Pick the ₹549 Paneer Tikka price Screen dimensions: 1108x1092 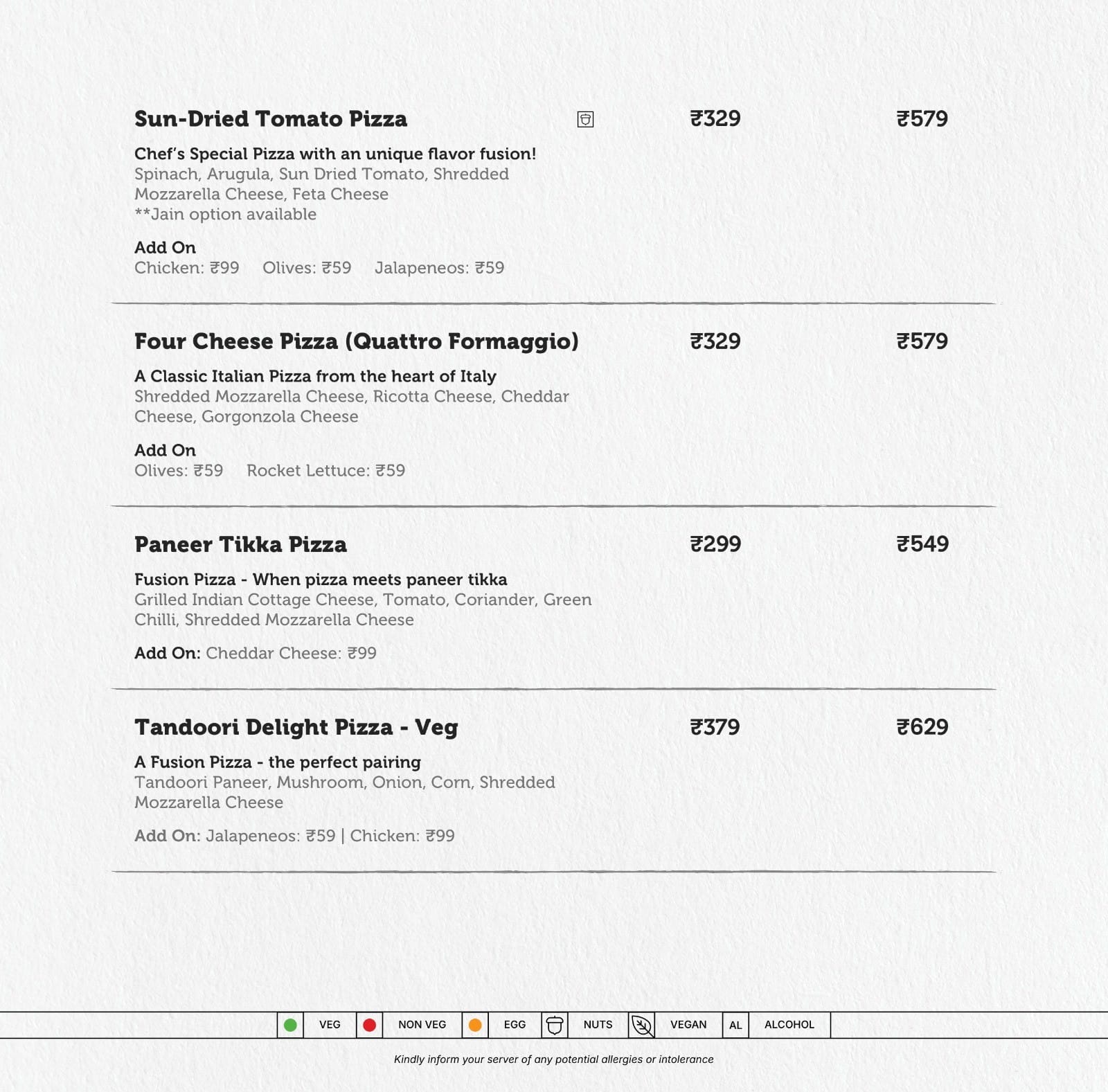[x=922, y=544]
